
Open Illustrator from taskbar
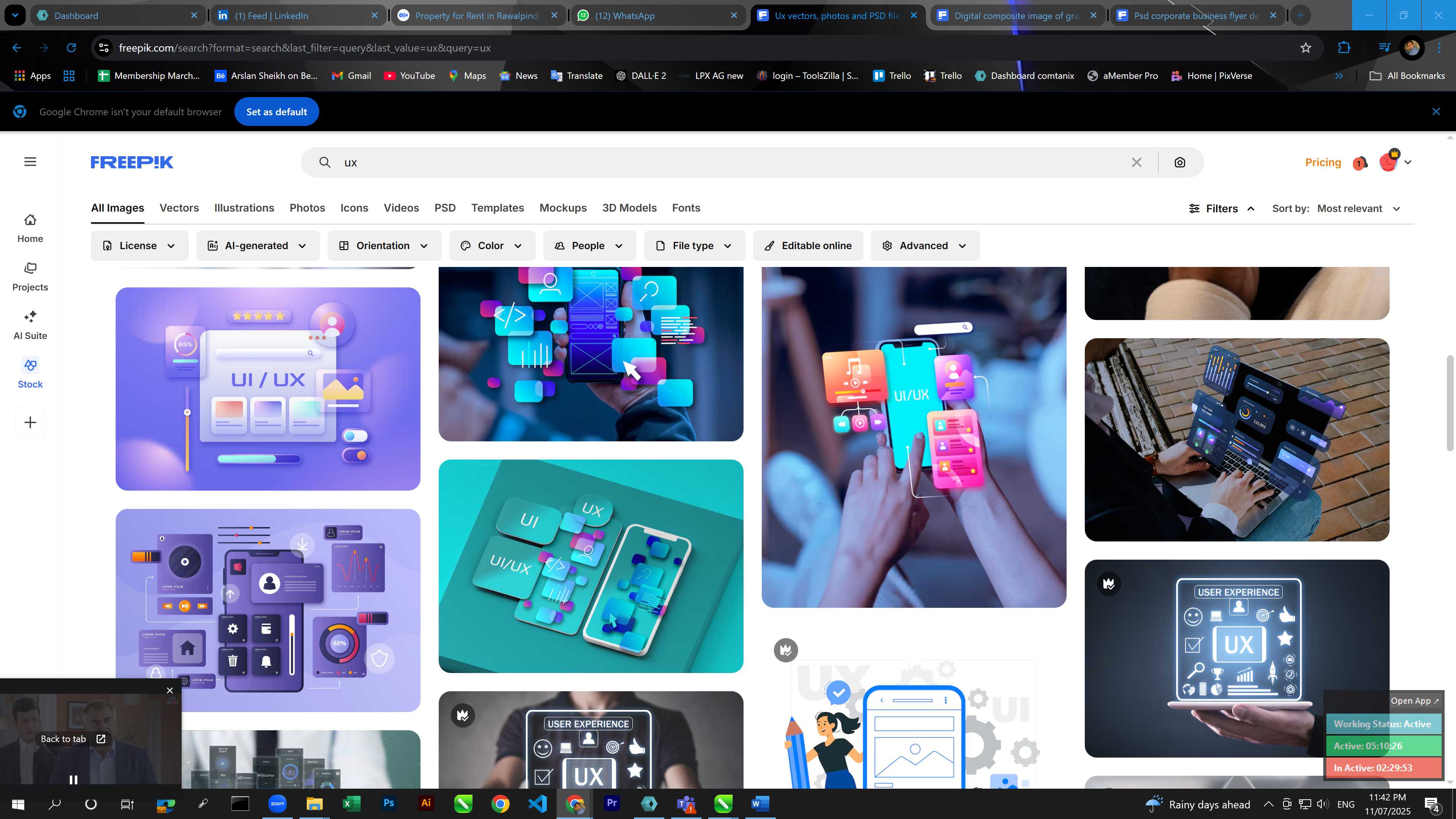426,803
